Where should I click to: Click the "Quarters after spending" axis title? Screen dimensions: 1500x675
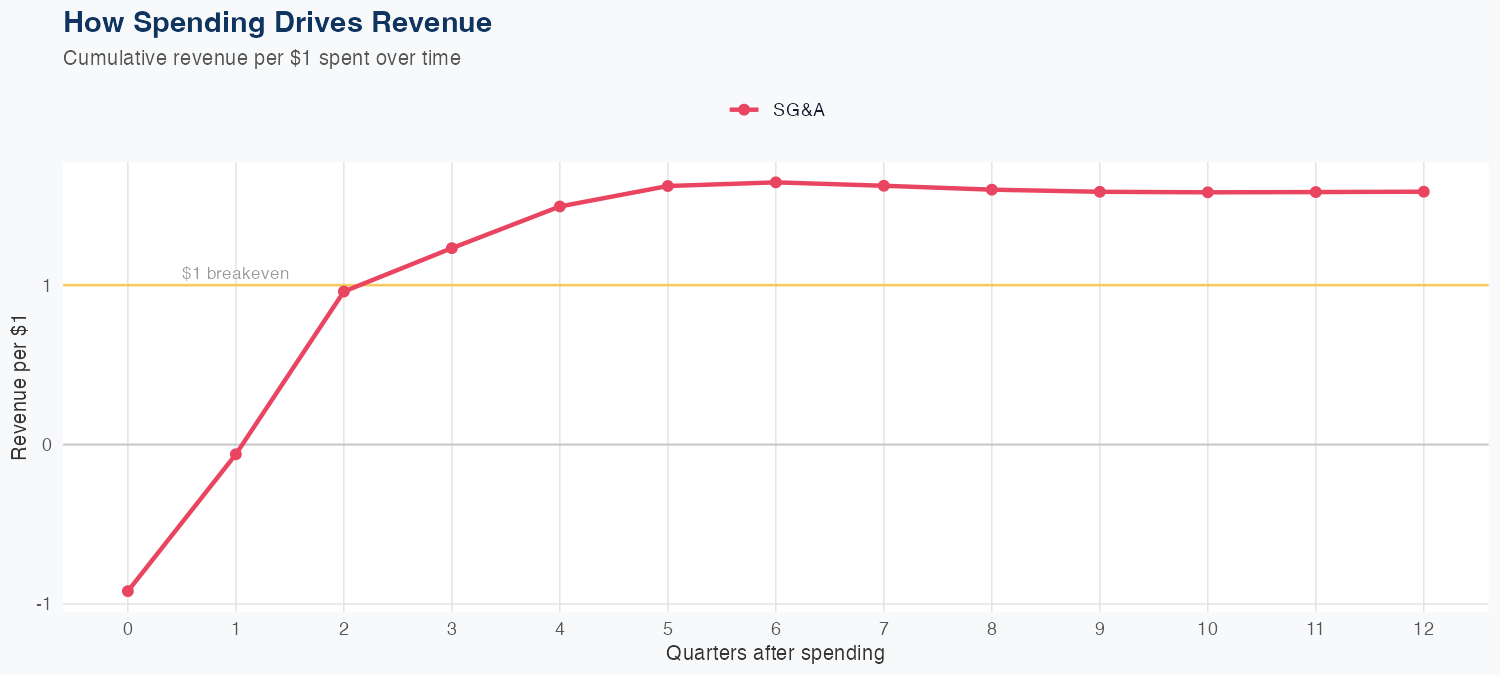(775, 654)
